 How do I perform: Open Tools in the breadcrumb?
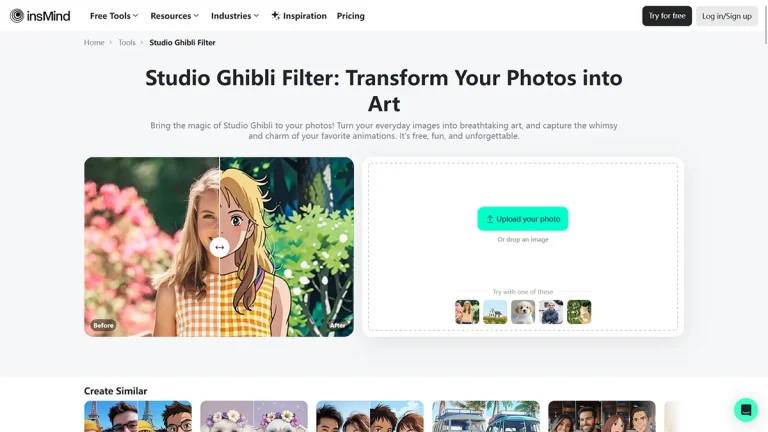[126, 43]
